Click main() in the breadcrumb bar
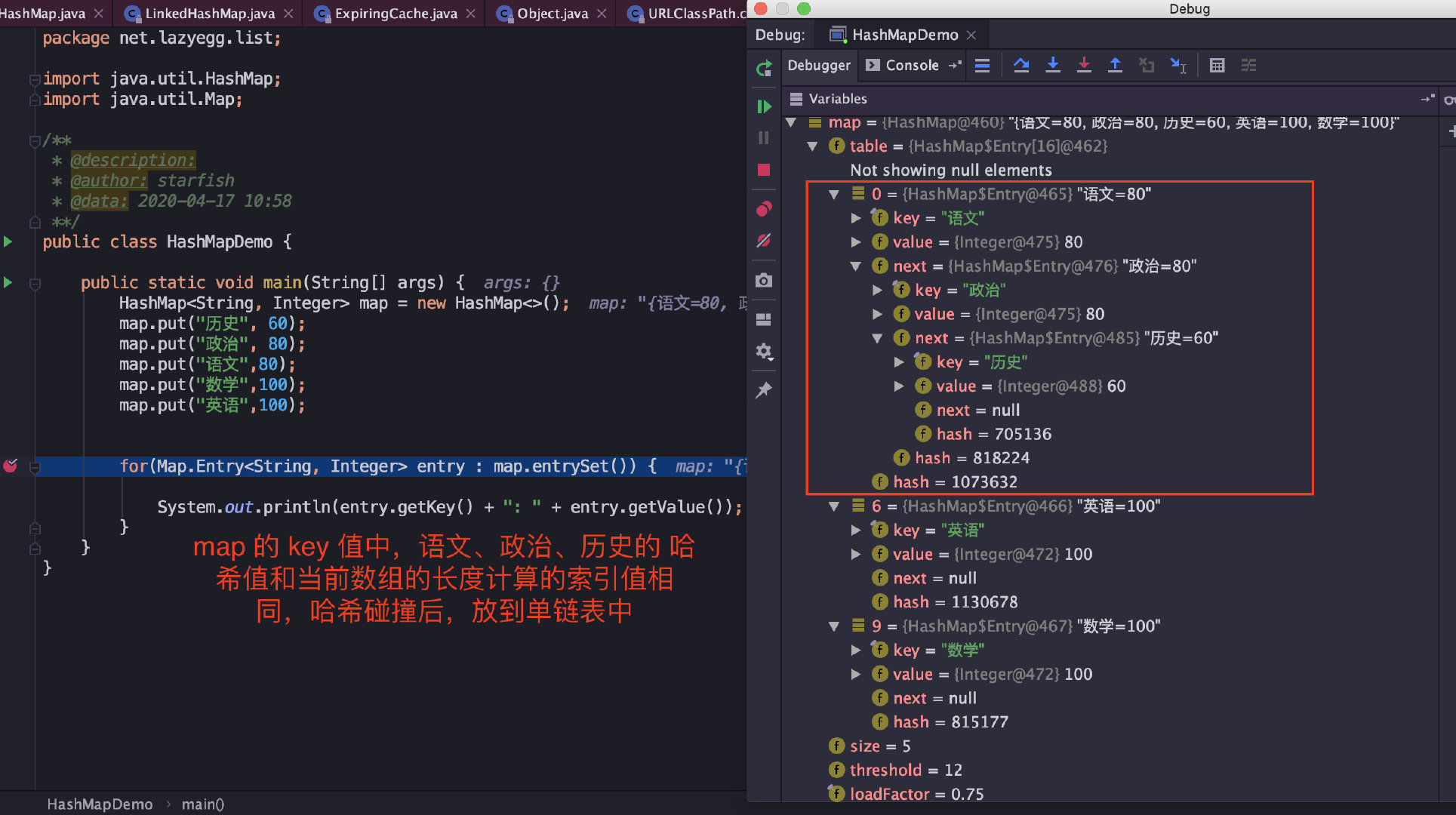This screenshot has height=815, width=1456. tap(203, 804)
